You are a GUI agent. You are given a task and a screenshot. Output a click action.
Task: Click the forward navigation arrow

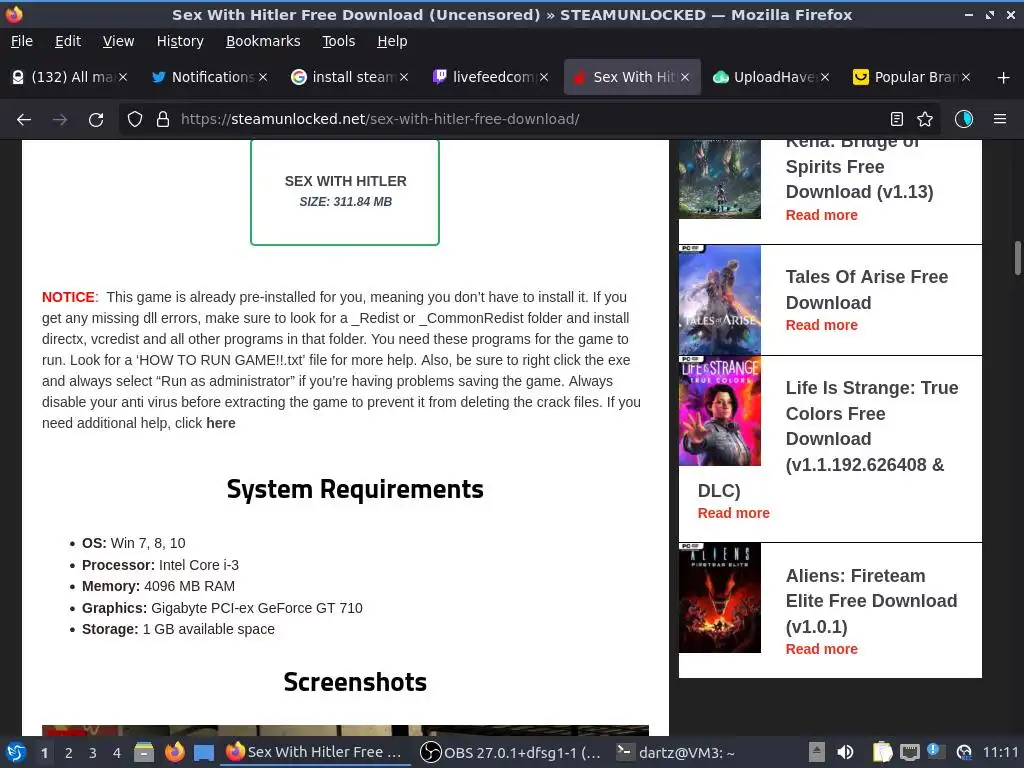click(60, 120)
